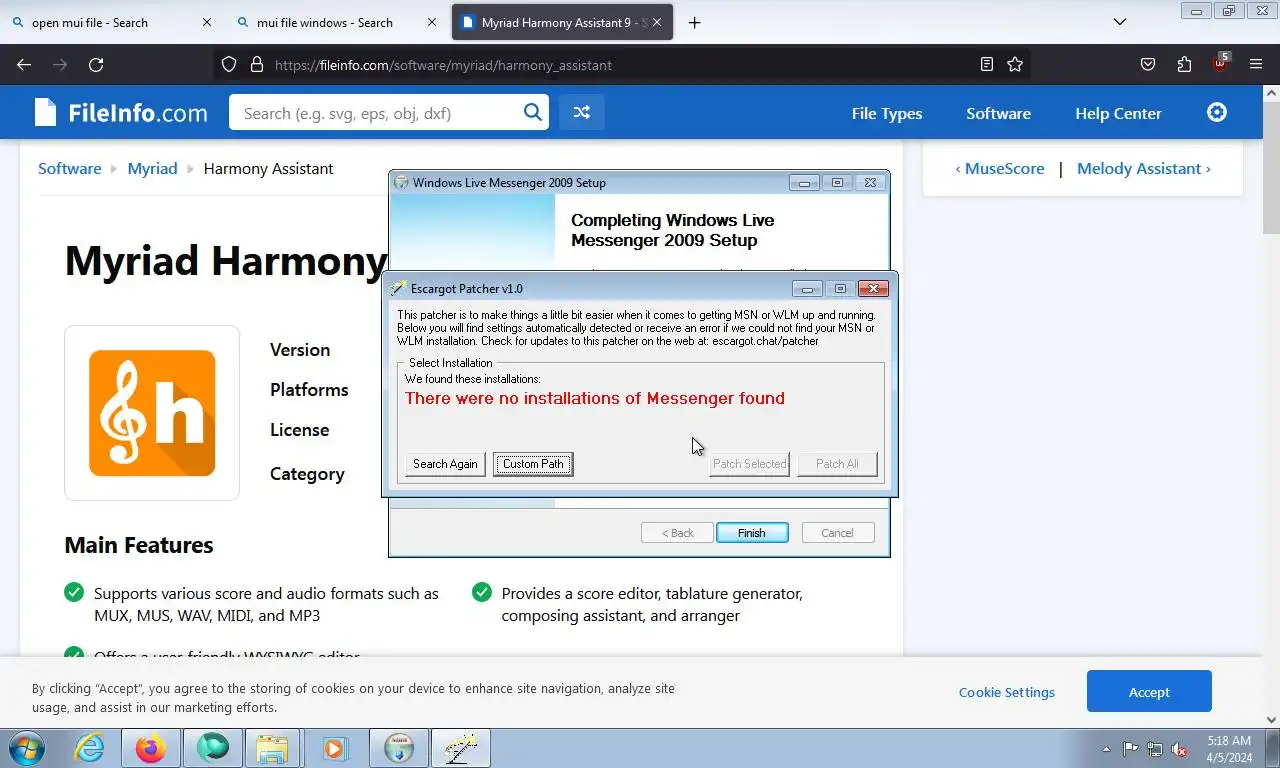The height and width of the screenshot is (768, 1280).
Task: Open Action Center flag tray icon
Action: pos(1130,748)
